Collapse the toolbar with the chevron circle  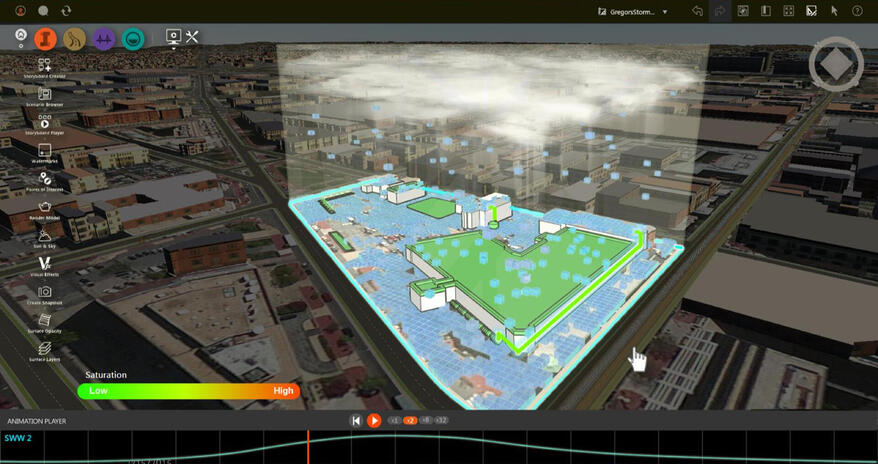[x=21, y=38]
